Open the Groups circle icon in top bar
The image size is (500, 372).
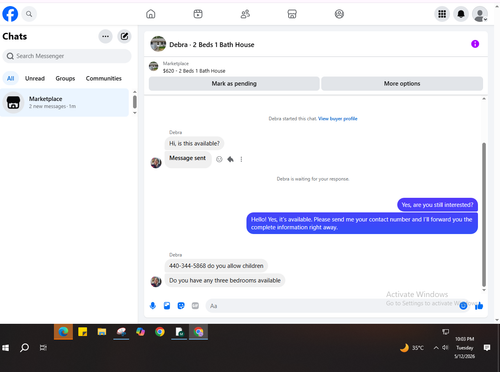coord(339,14)
